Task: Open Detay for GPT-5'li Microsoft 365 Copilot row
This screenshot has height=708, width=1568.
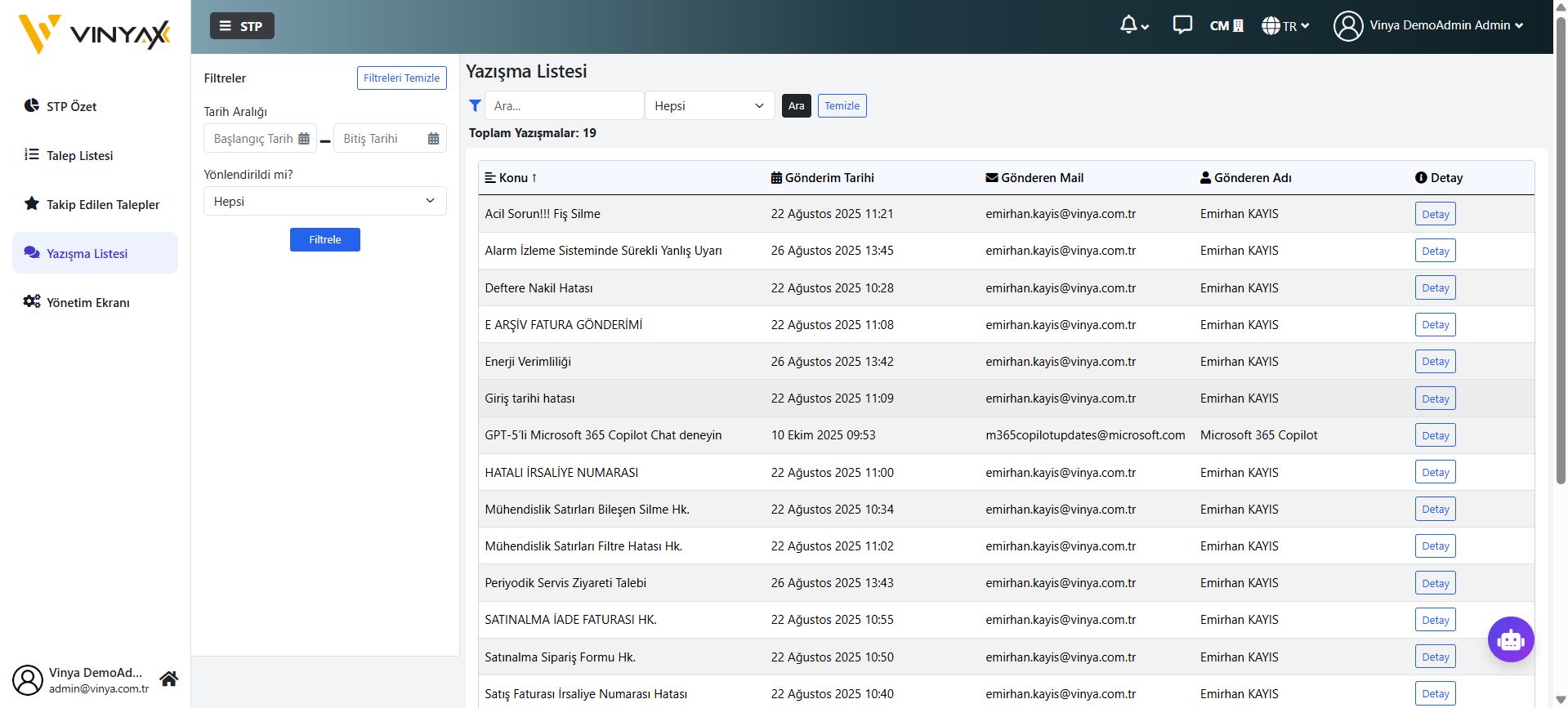Action: pos(1436,435)
